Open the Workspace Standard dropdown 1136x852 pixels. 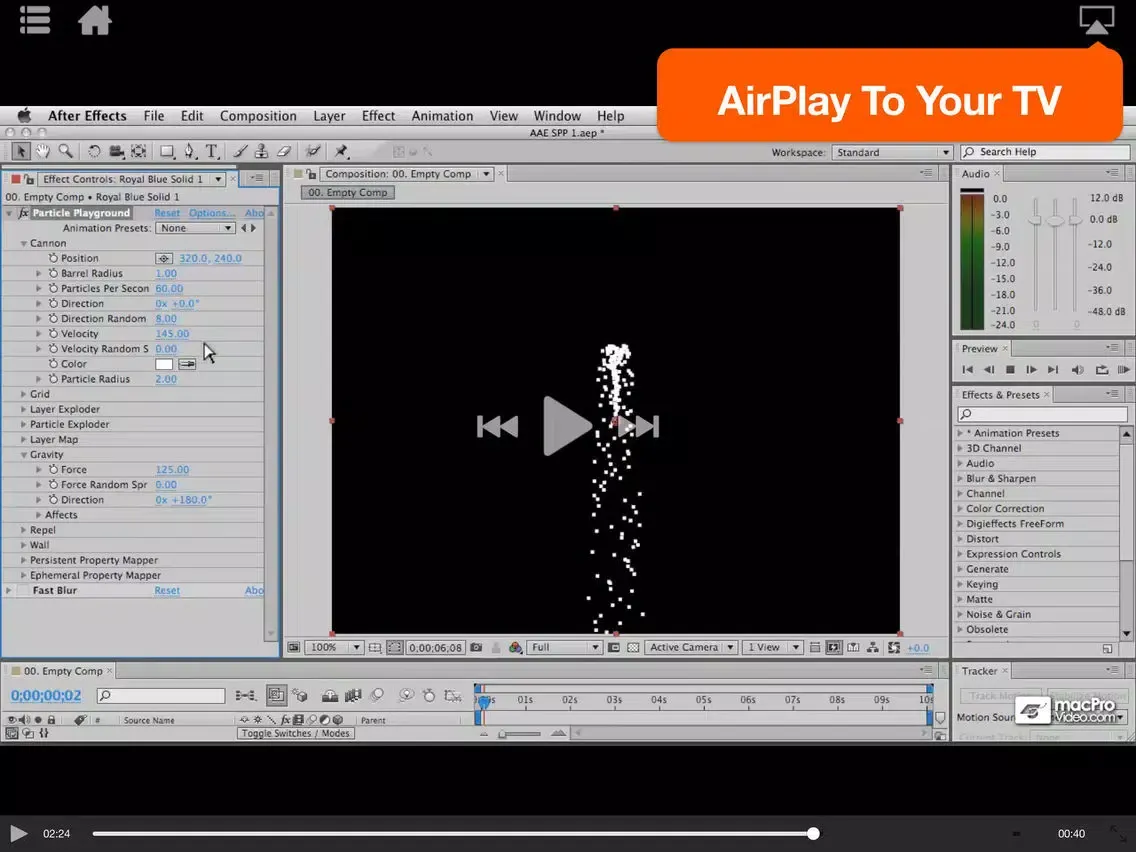pos(892,152)
